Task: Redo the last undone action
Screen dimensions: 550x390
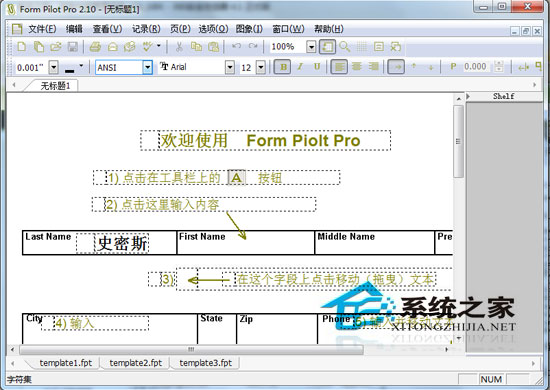Action: click(253, 46)
